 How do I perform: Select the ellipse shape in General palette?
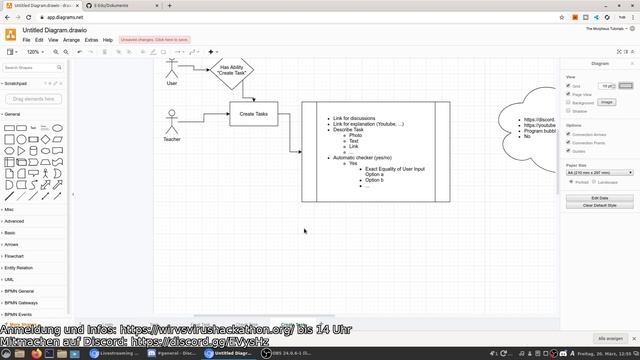point(58,128)
